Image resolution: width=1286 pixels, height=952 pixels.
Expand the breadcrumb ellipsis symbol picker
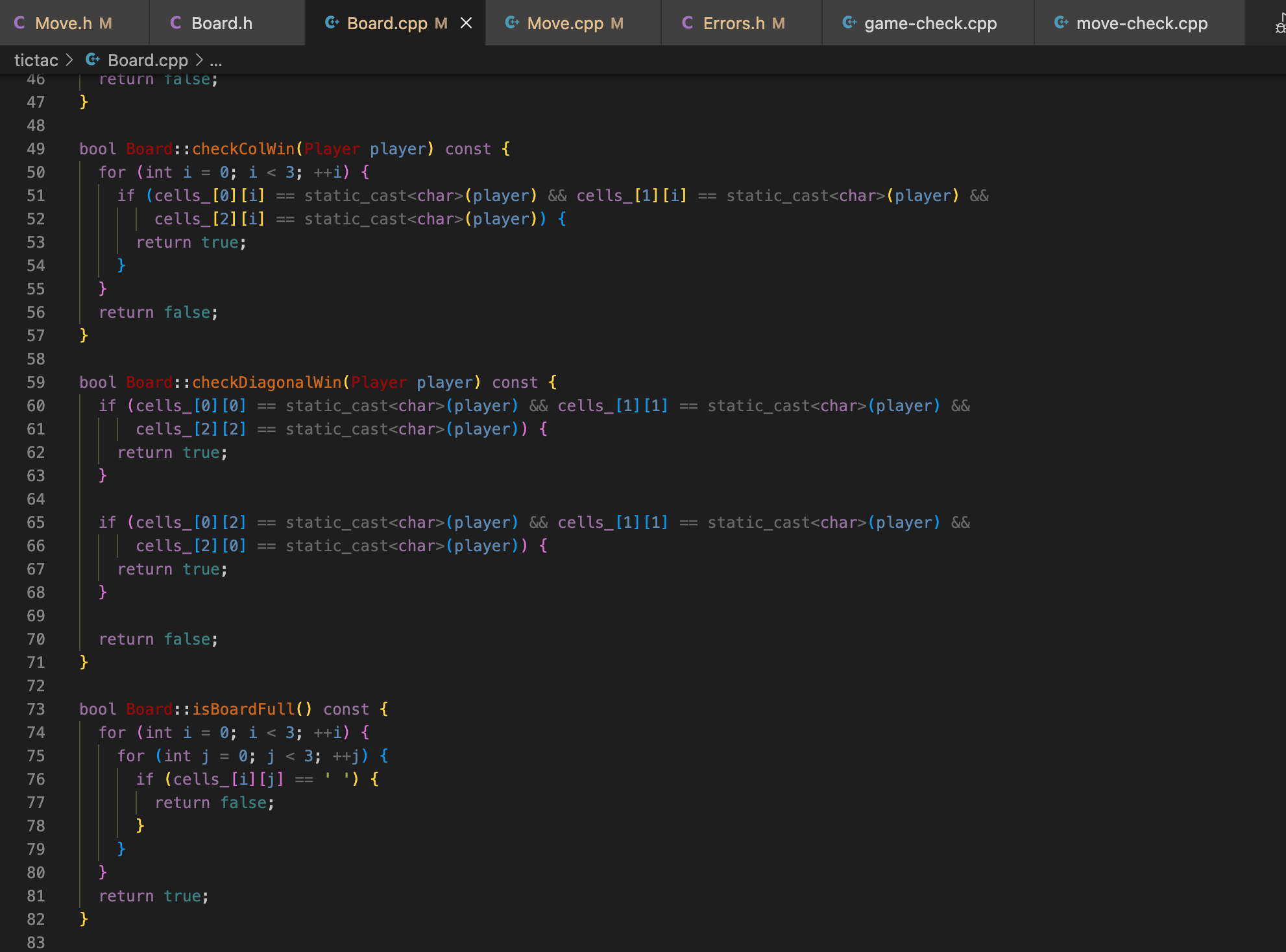[216, 60]
